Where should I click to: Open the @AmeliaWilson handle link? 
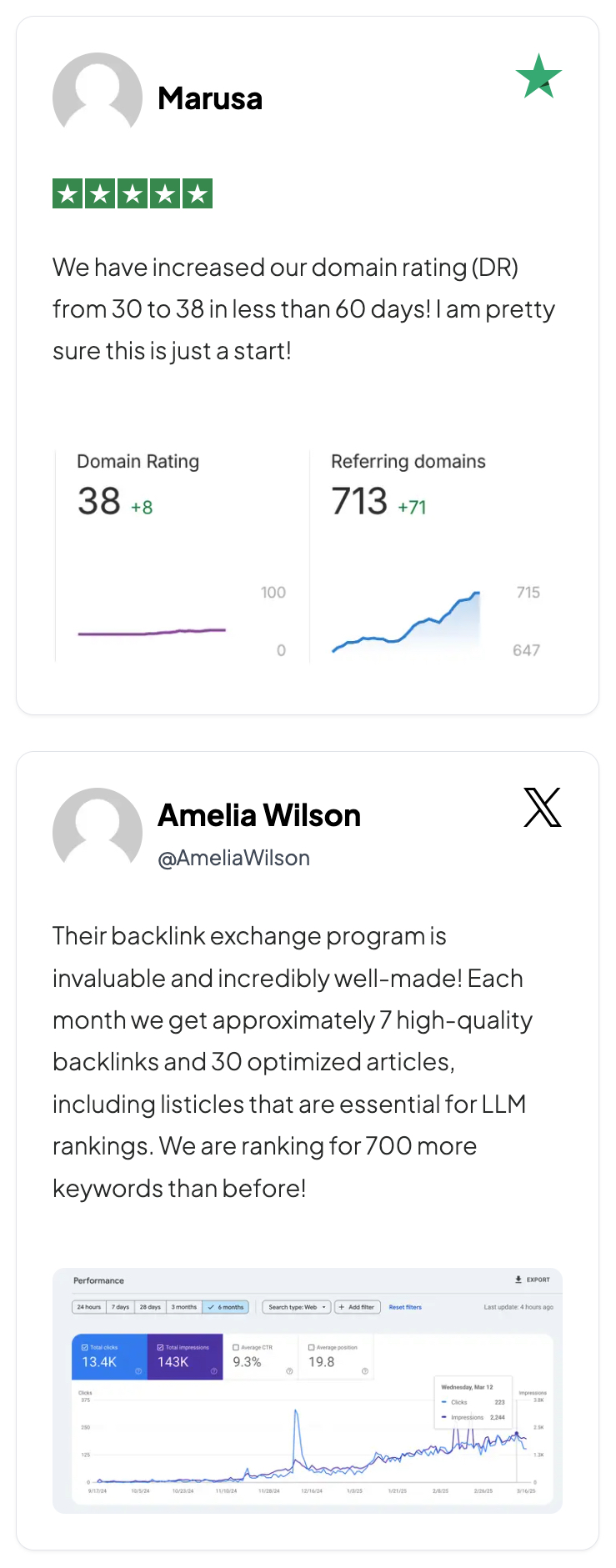(233, 858)
